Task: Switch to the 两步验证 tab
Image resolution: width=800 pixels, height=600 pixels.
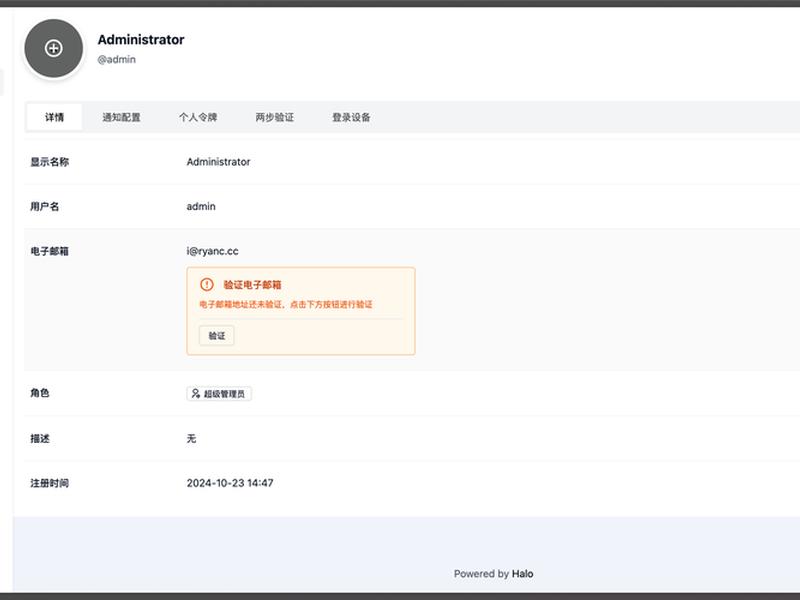Action: (274, 117)
